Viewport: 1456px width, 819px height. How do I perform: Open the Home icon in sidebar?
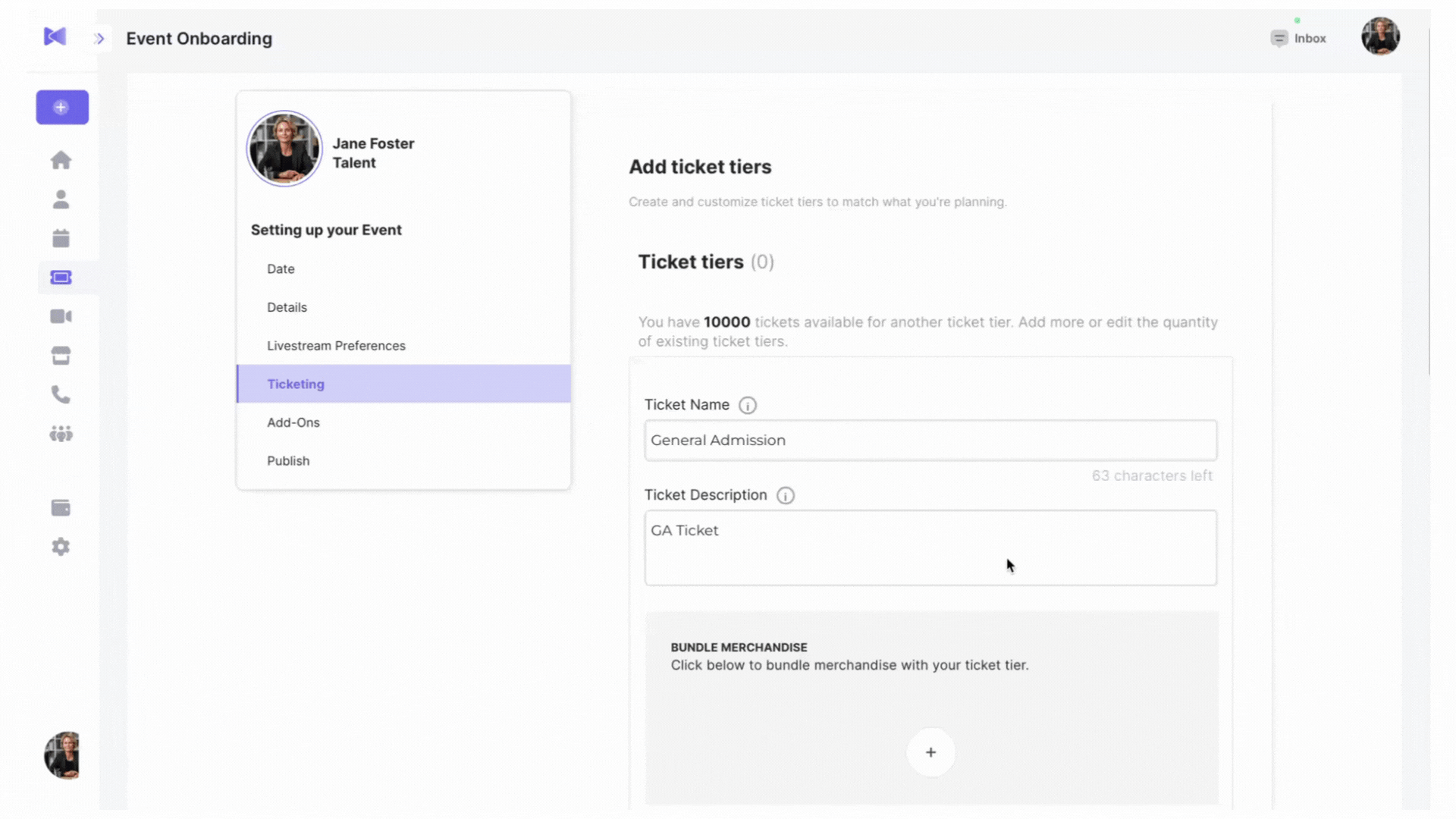click(x=61, y=160)
